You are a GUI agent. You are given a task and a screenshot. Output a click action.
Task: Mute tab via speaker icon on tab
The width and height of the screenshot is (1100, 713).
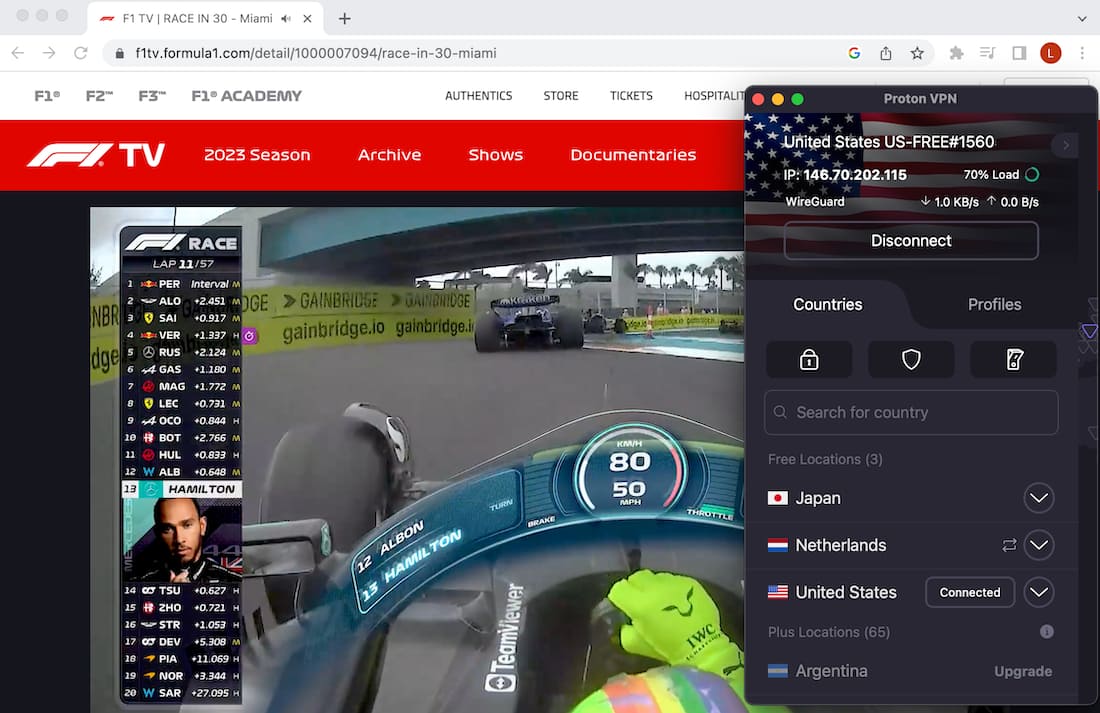coord(286,19)
